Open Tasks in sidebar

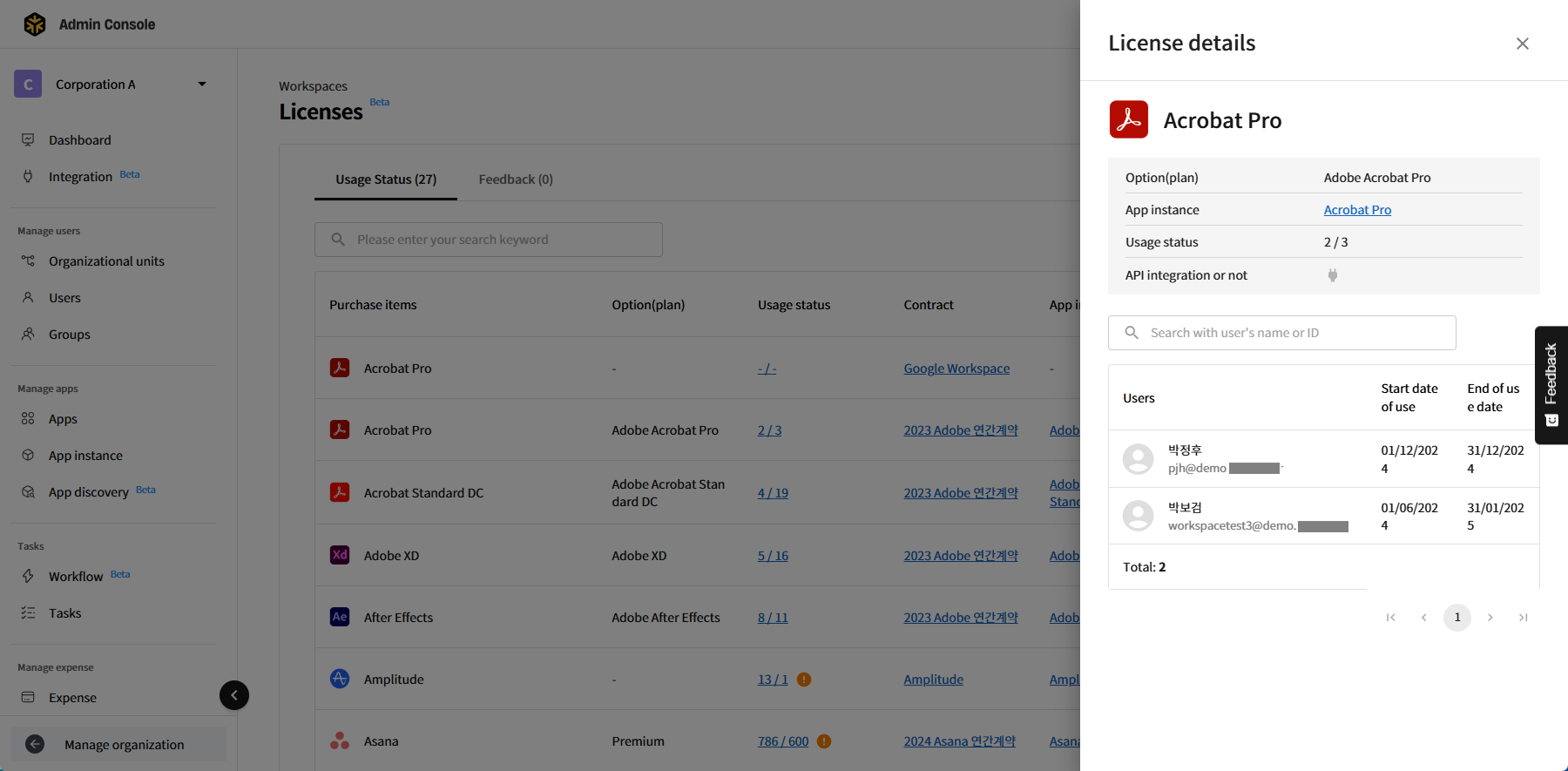pos(64,613)
